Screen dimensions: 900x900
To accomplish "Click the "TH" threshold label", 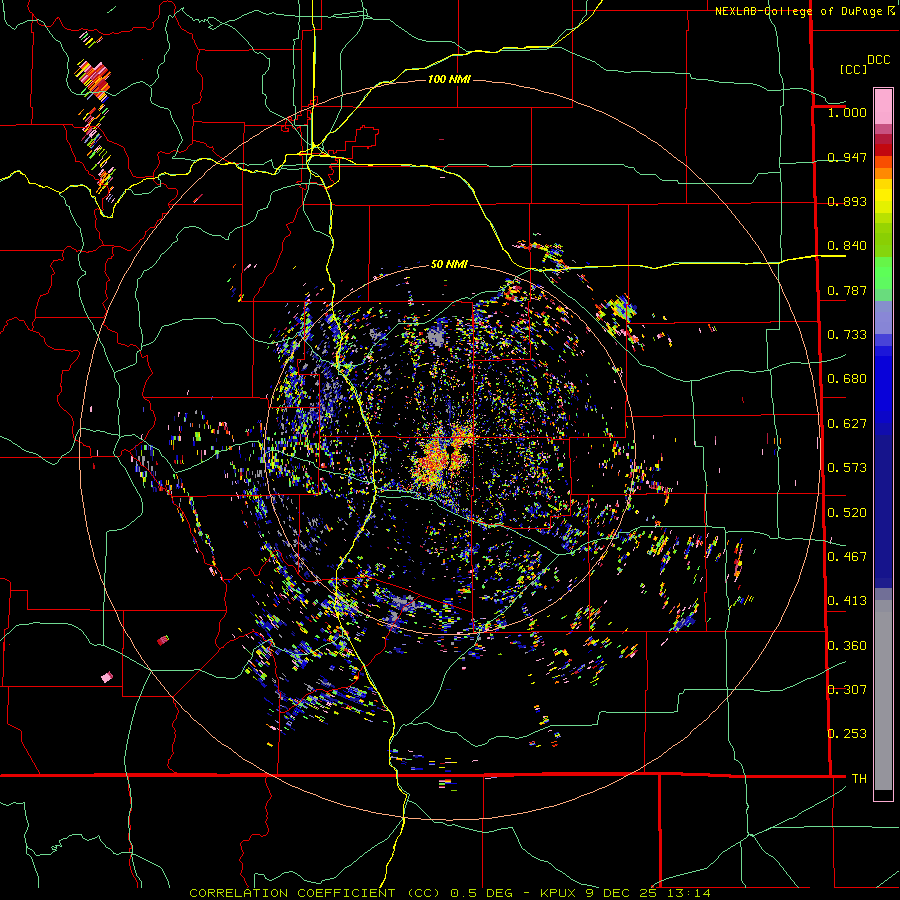I will pos(859,779).
